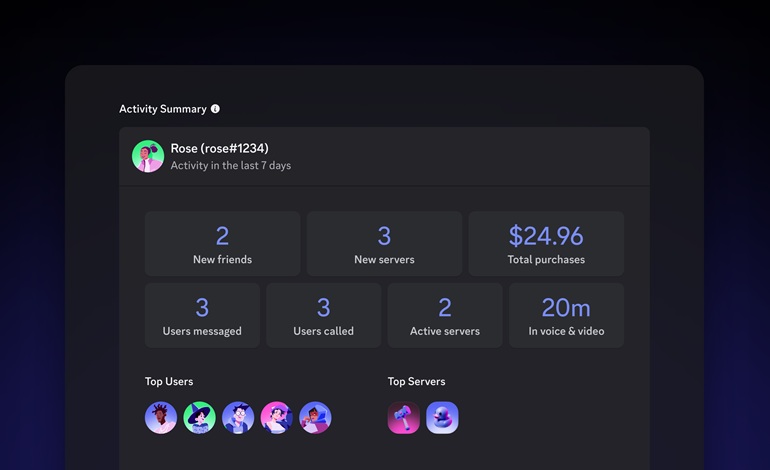770x470 pixels.
Task: Click the 20m In voice & video card
Action: (566, 315)
